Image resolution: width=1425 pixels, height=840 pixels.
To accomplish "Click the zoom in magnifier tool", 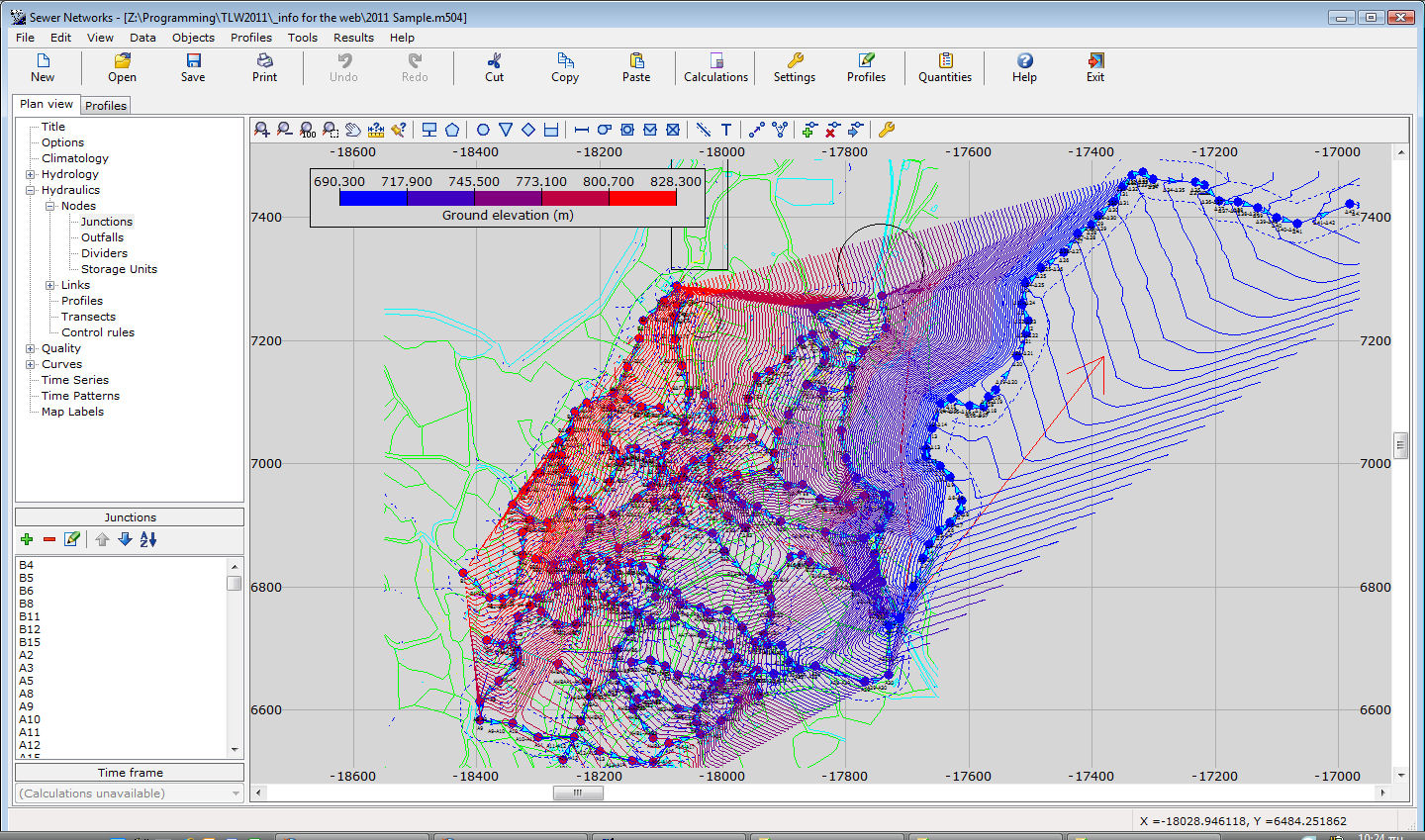I will pyautogui.click(x=261, y=130).
